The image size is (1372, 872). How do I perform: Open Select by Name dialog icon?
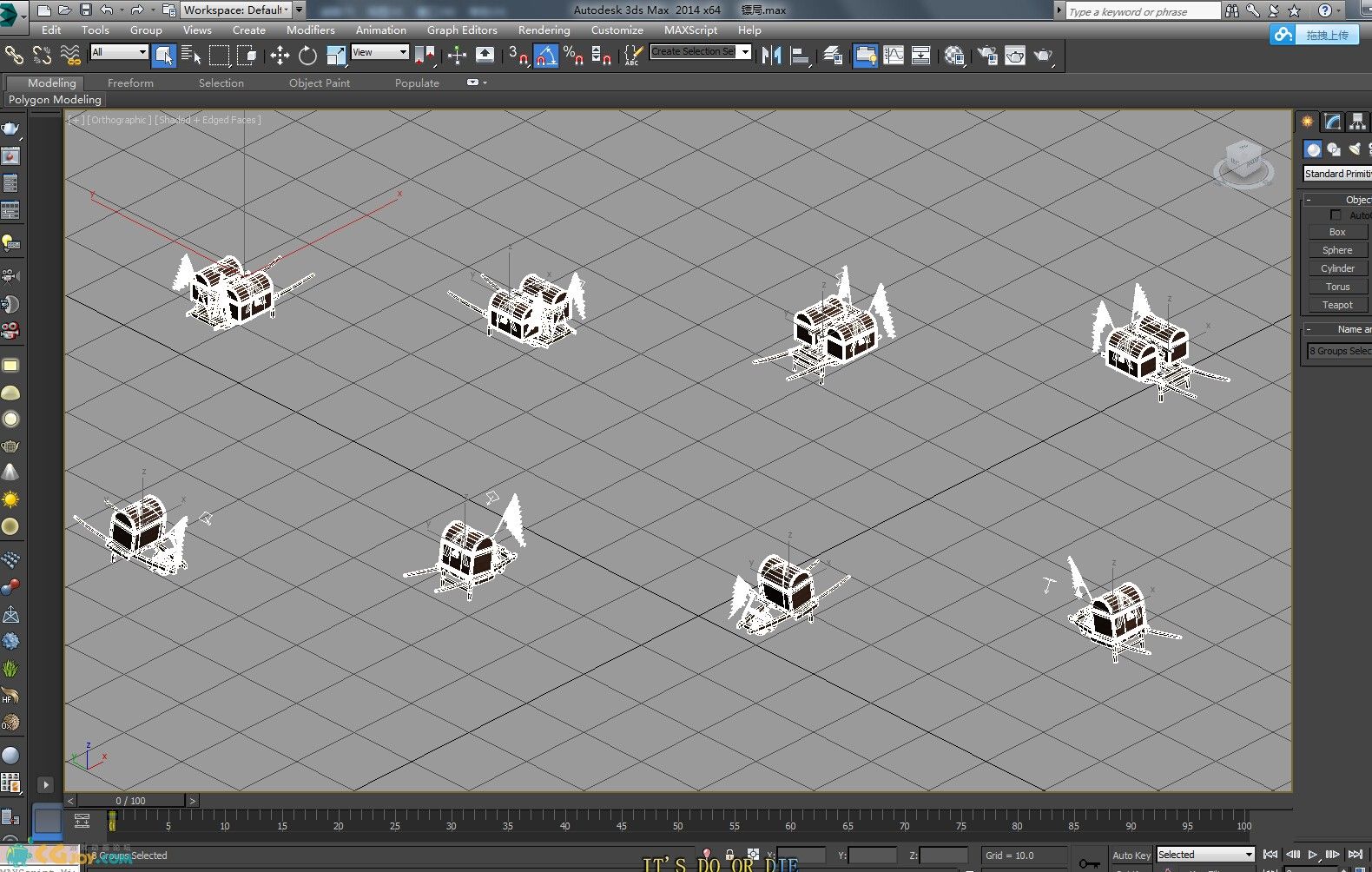(x=191, y=56)
